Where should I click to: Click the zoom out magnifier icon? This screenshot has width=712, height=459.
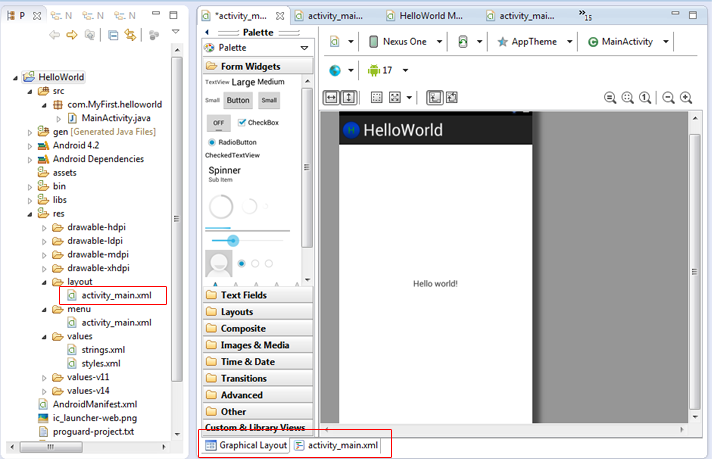coord(668,98)
